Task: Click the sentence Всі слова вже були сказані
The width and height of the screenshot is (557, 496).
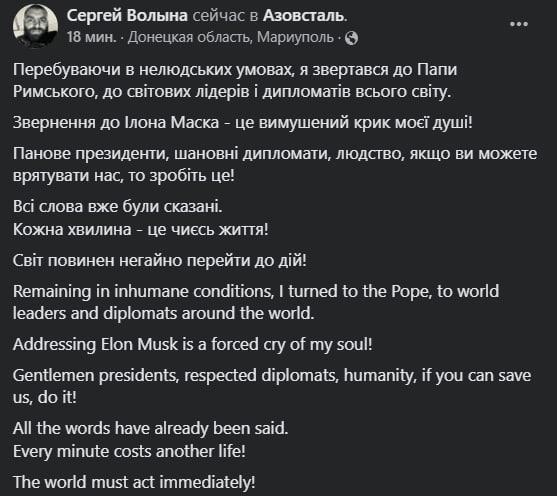Action: coord(118,206)
